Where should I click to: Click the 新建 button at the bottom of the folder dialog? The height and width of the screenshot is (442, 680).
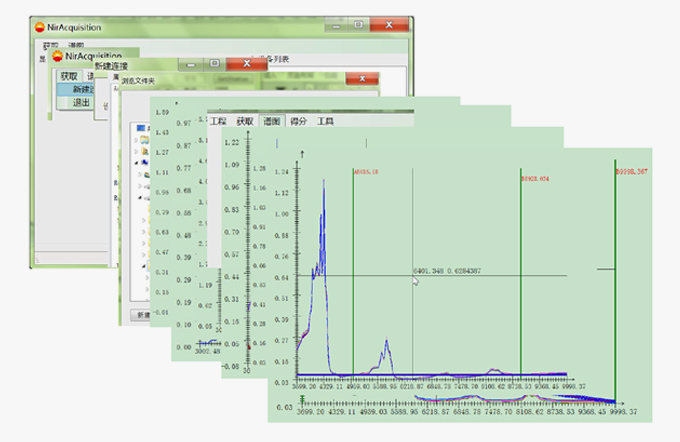coord(141,314)
